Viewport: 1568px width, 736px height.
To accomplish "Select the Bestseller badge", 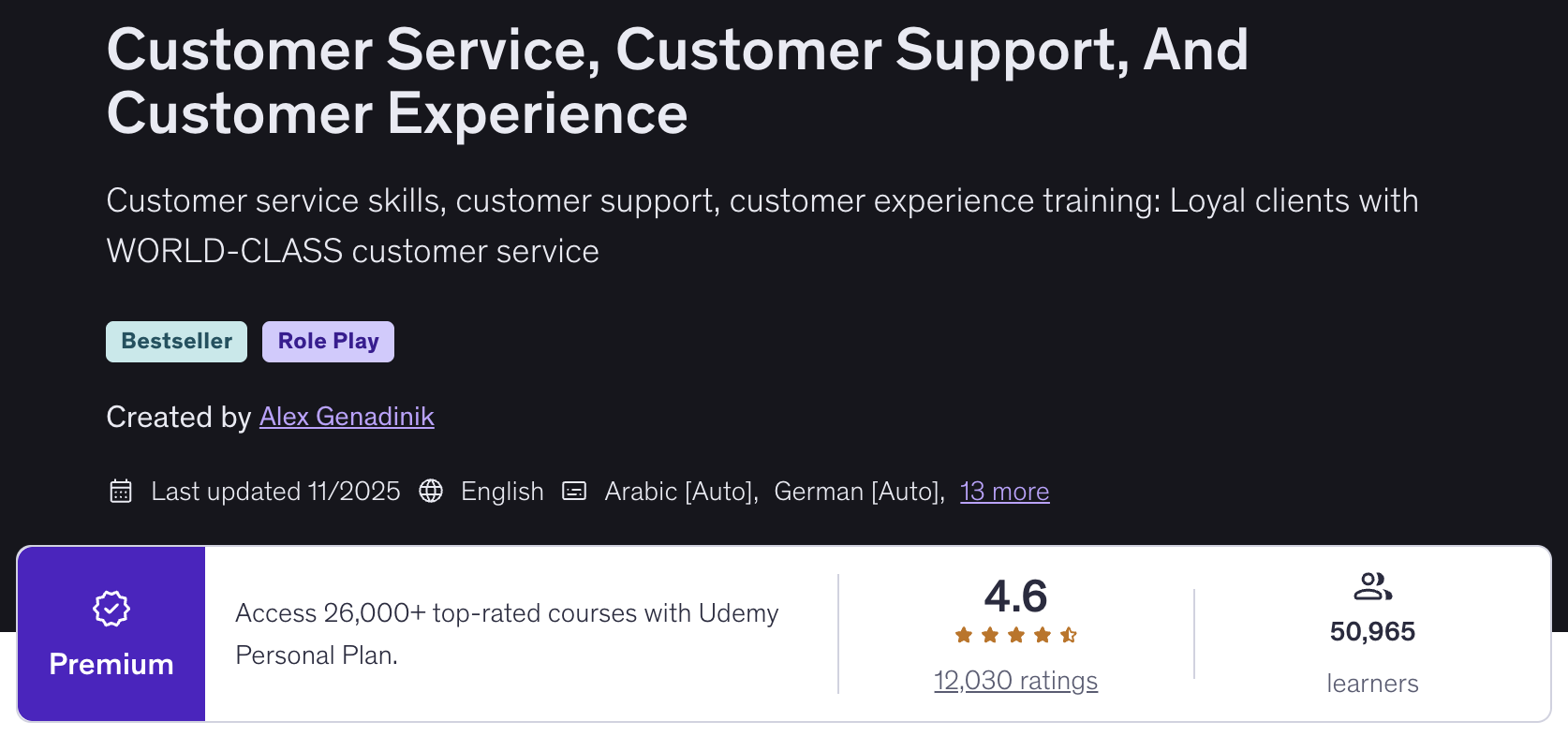I will pyautogui.click(x=176, y=341).
